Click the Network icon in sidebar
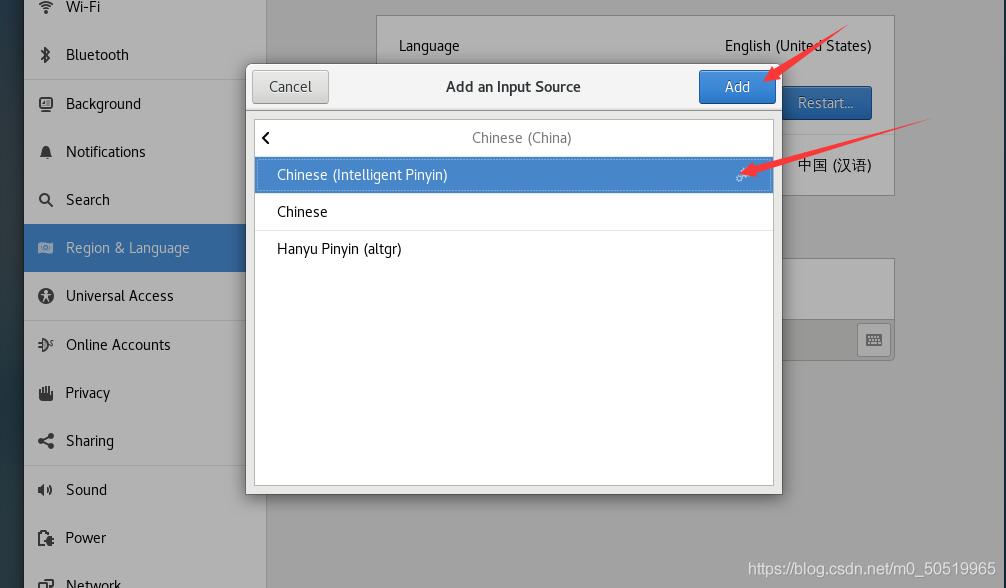The width and height of the screenshot is (1006, 588). pos(46,583)
